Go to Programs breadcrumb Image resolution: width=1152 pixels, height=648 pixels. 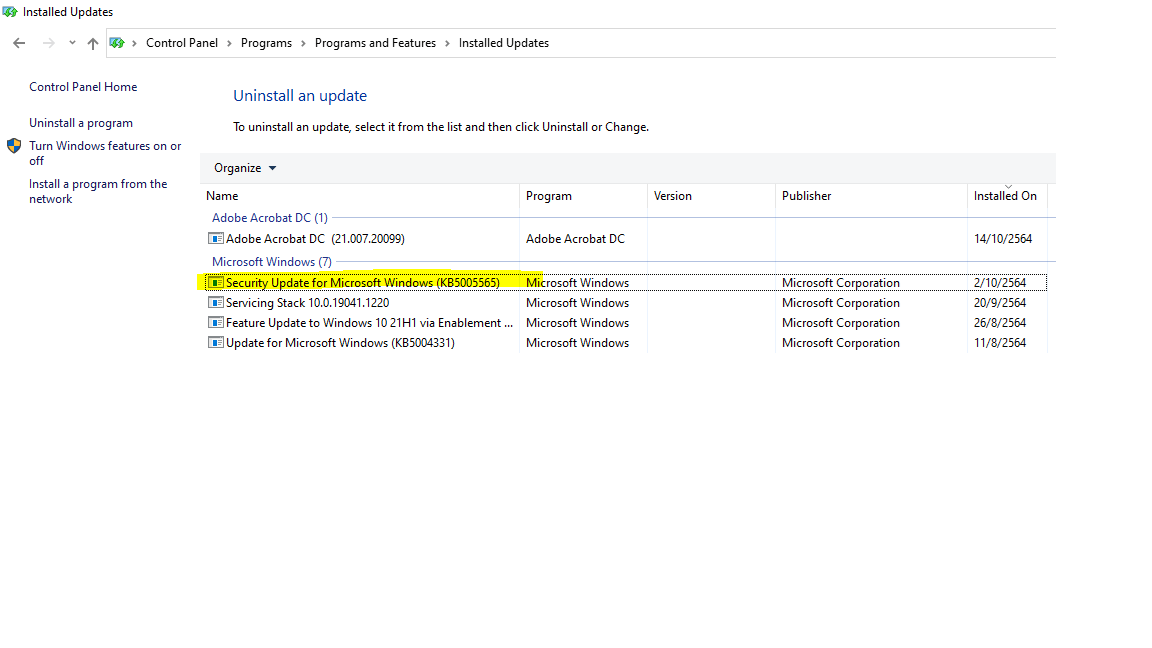coord(266,43)
